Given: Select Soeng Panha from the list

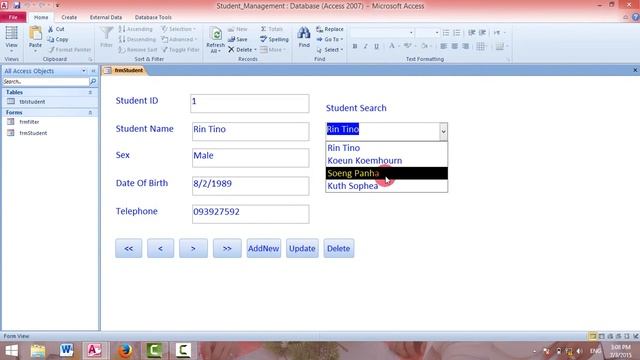Looking at the screenshot, I should [387, 173].
